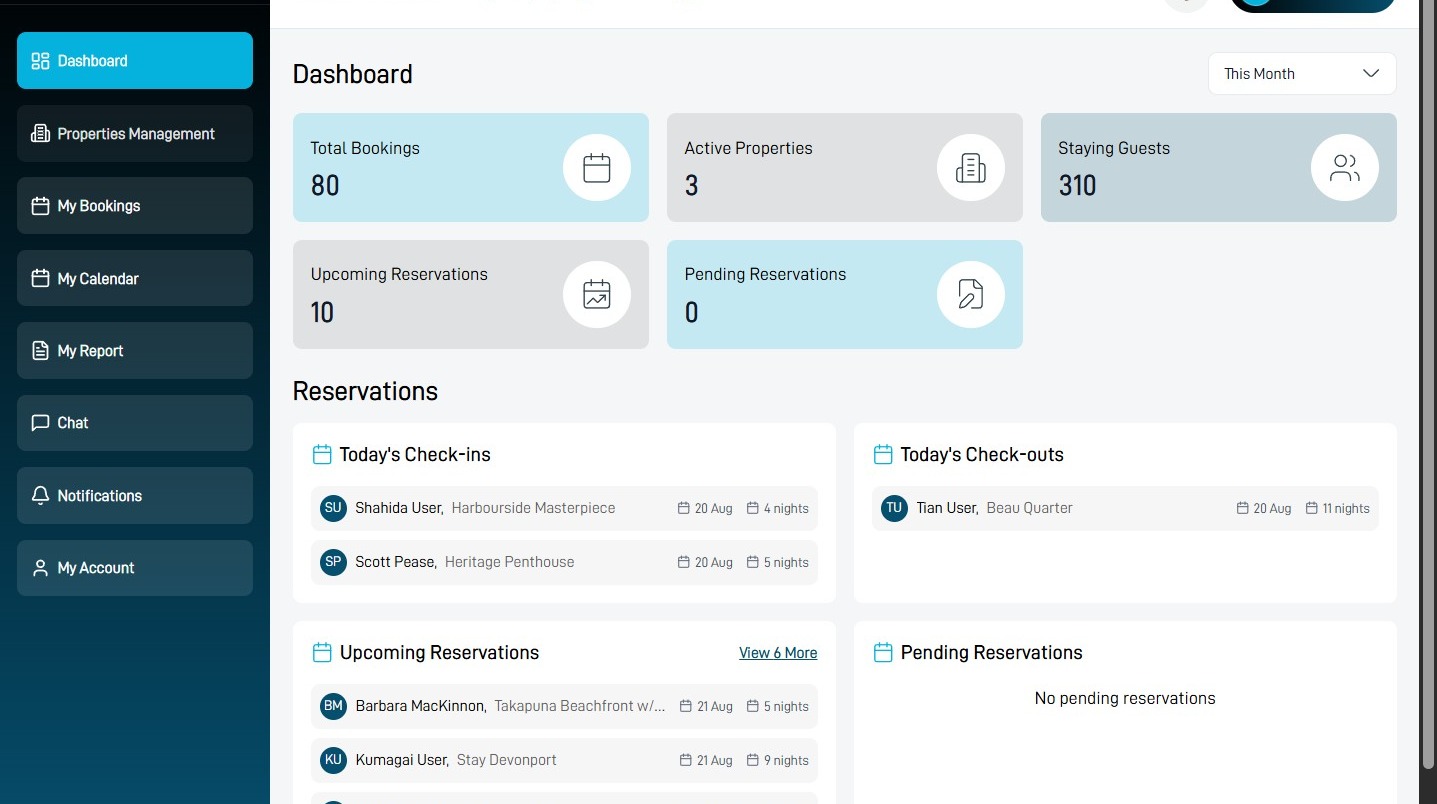This screenshot has width=1437, height=804.
Task: Click the "Reservations" section heading
Action: point(365,391)
